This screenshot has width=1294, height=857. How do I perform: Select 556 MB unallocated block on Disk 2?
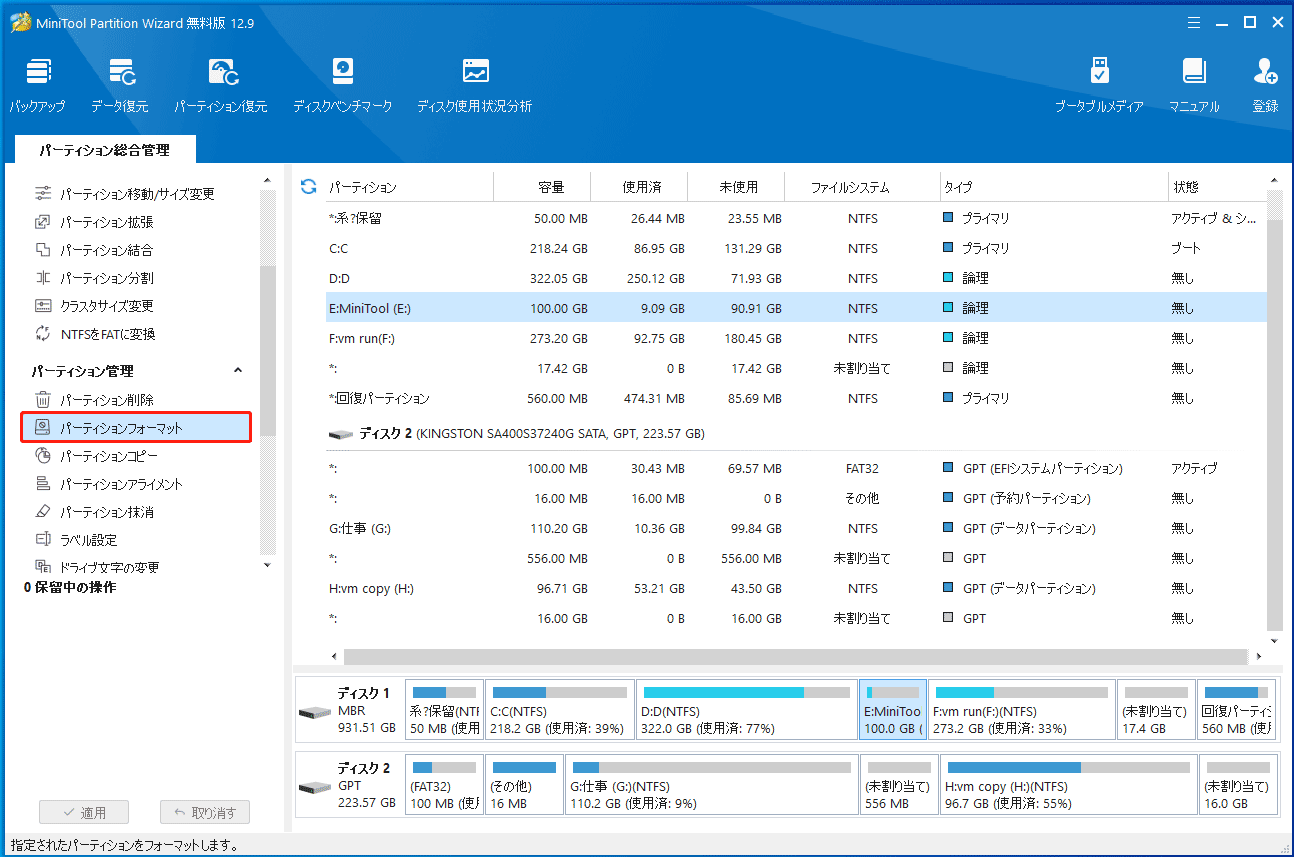pyautogui.click(x=899, y=784)
